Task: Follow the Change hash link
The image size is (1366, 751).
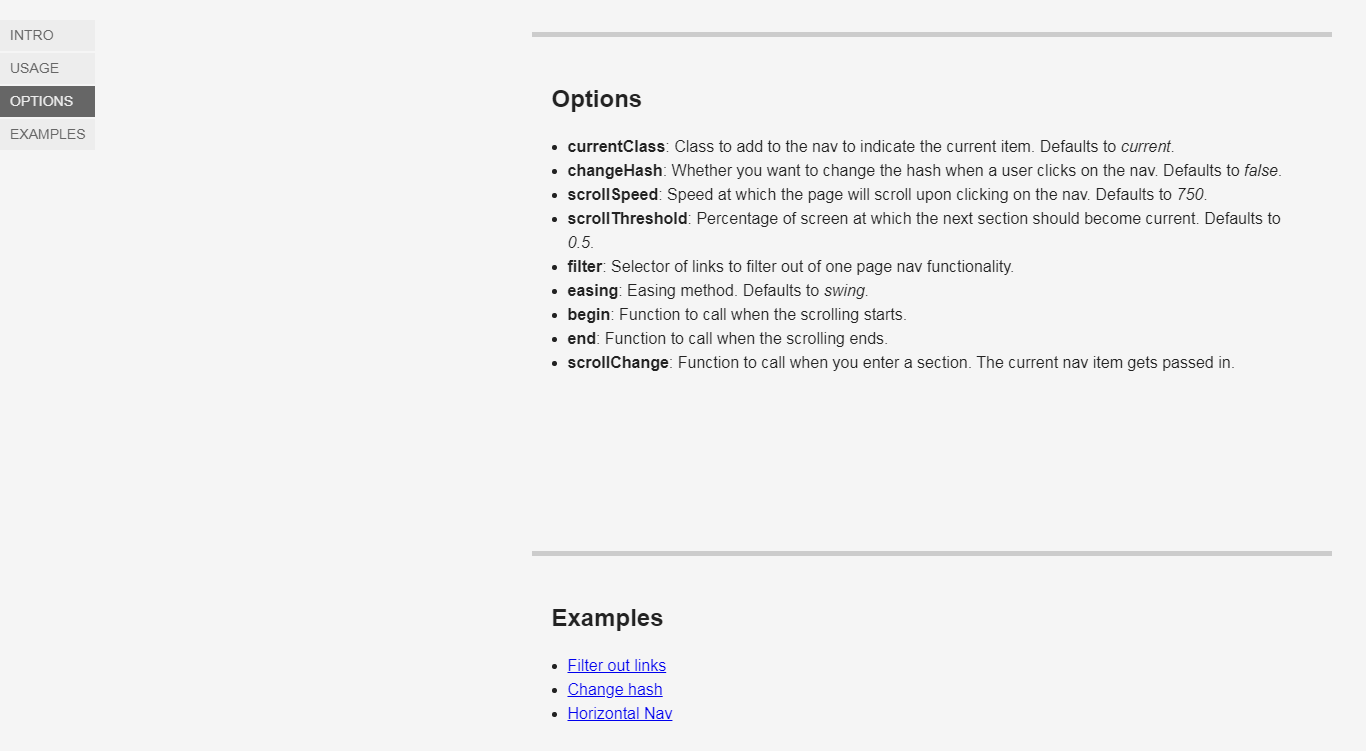Action: 615,689
